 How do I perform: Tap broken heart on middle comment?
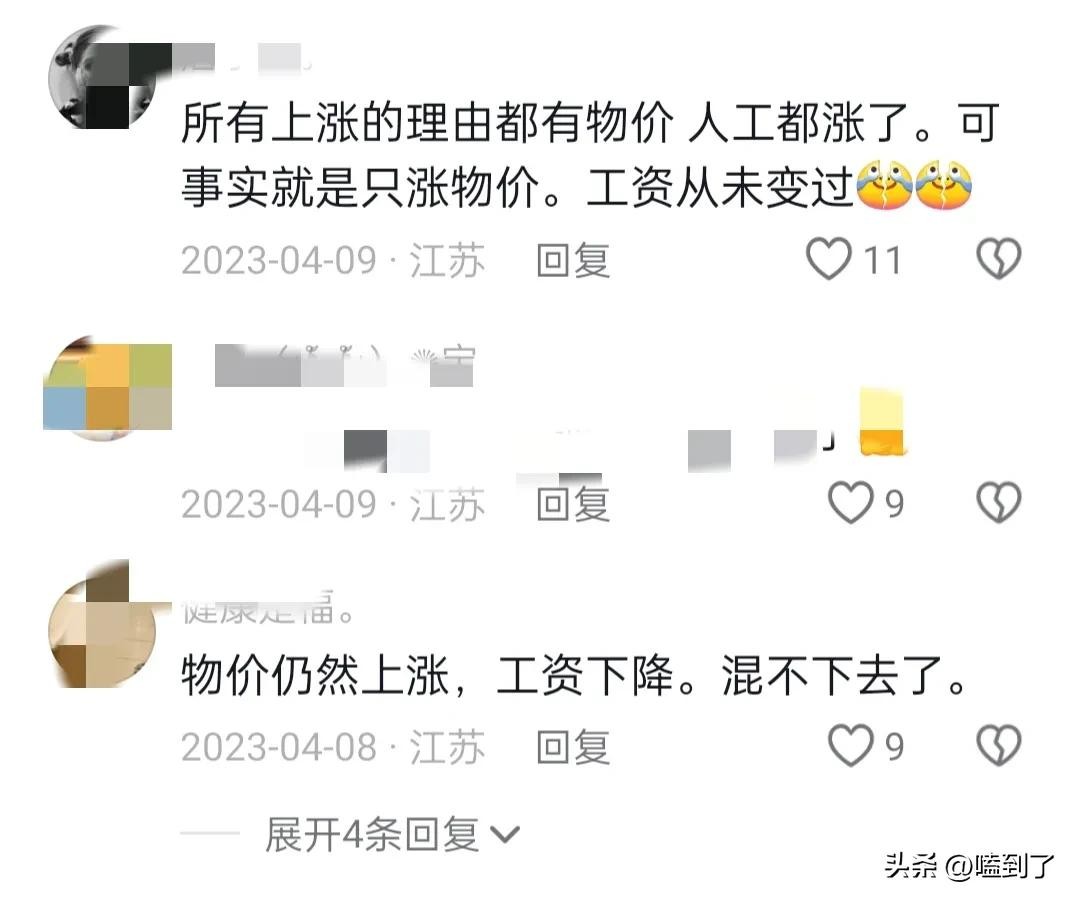(x=999, y=502)
